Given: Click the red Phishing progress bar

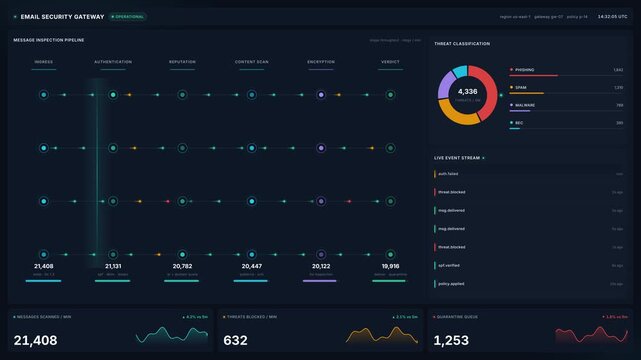Looking at the screenshot, I should coord(533,76).
